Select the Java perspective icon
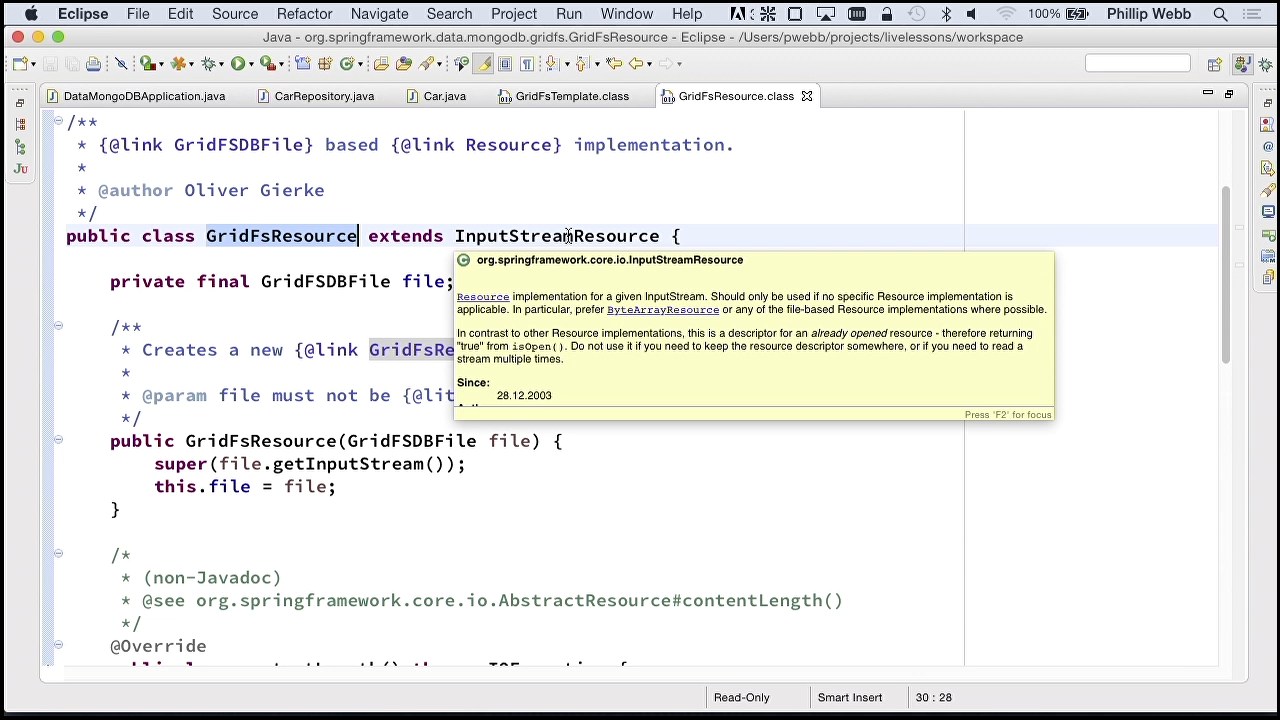 pyautogui.click(x=1242, y=64)
